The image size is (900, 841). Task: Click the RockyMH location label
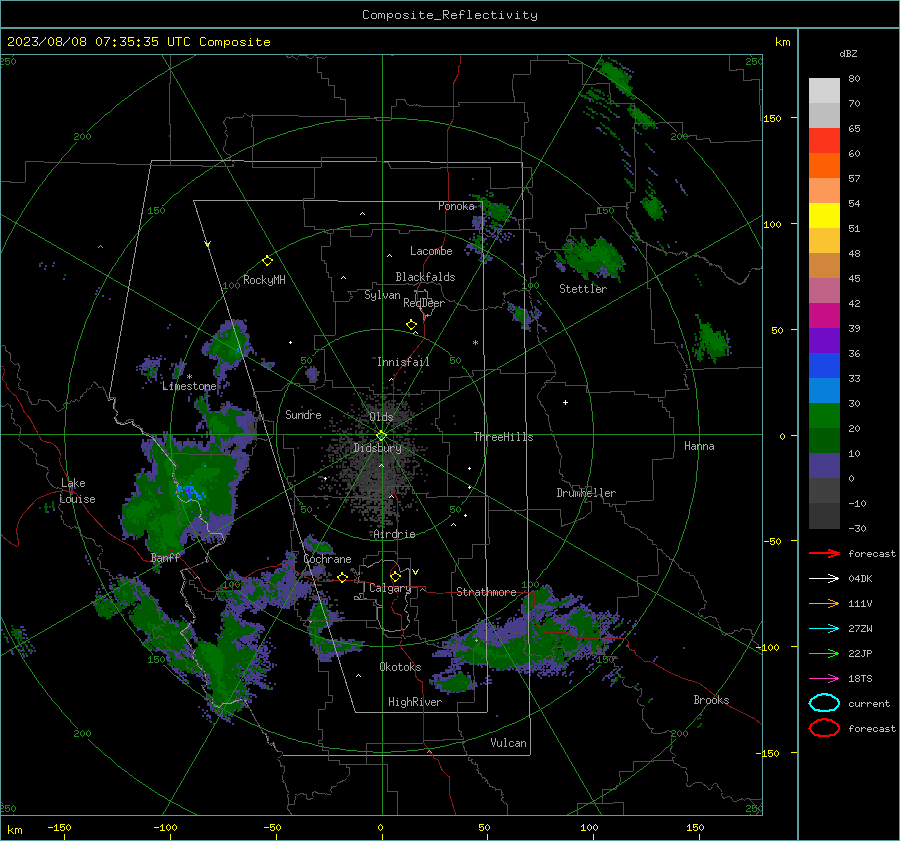coord(264,280)
